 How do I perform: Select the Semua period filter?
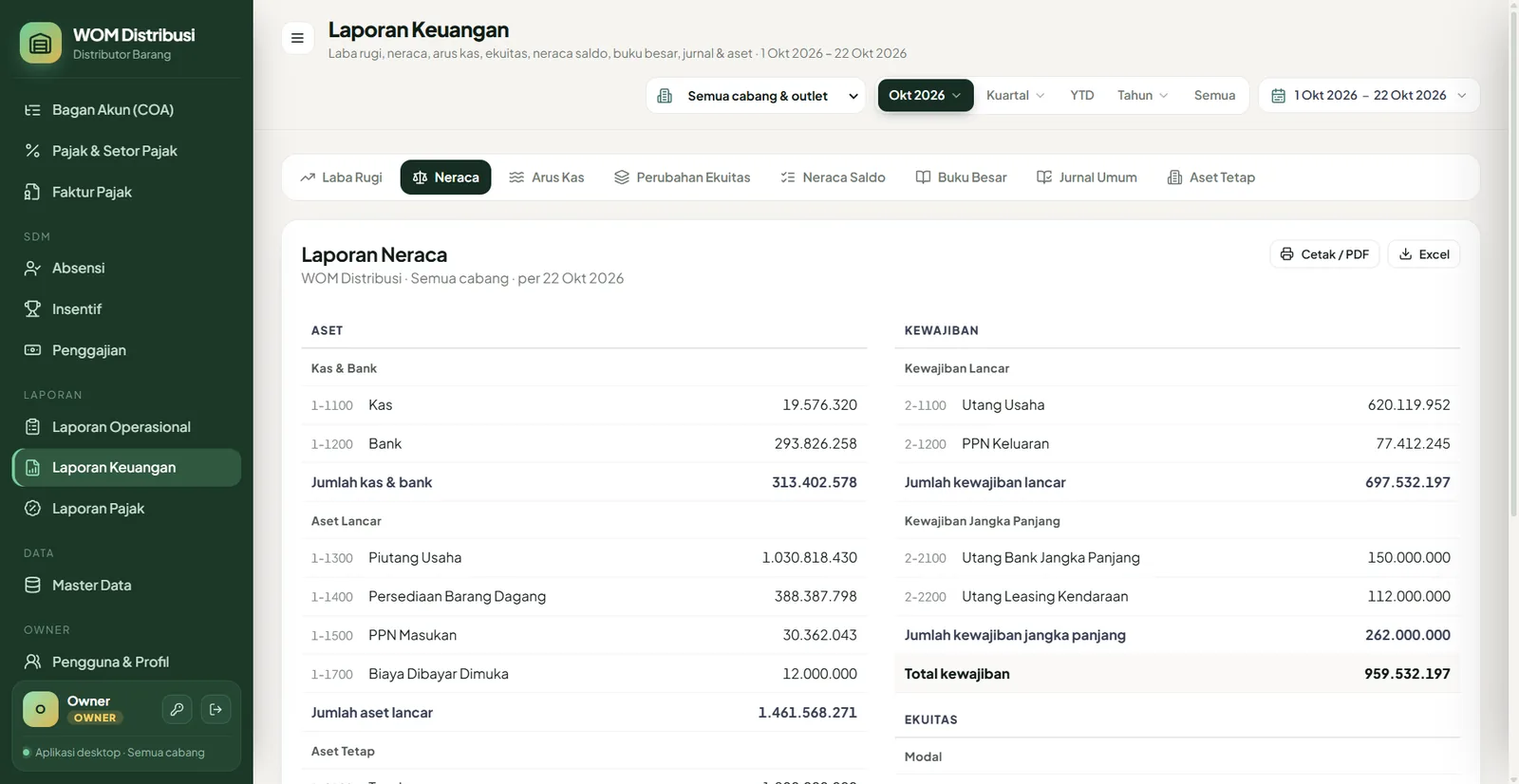[x=1214, y=95]
